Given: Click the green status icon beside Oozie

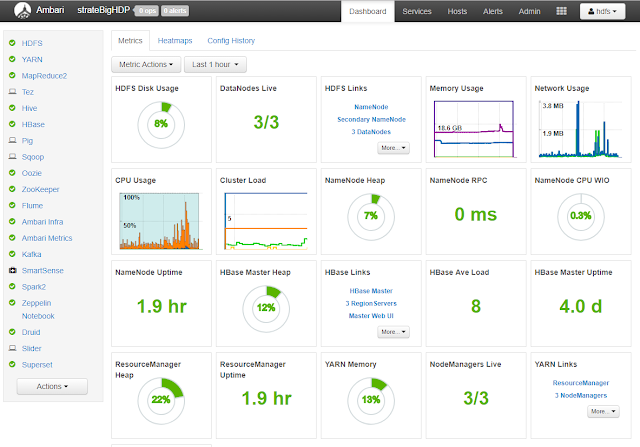Looking at the screenshot, I should 12,173.
